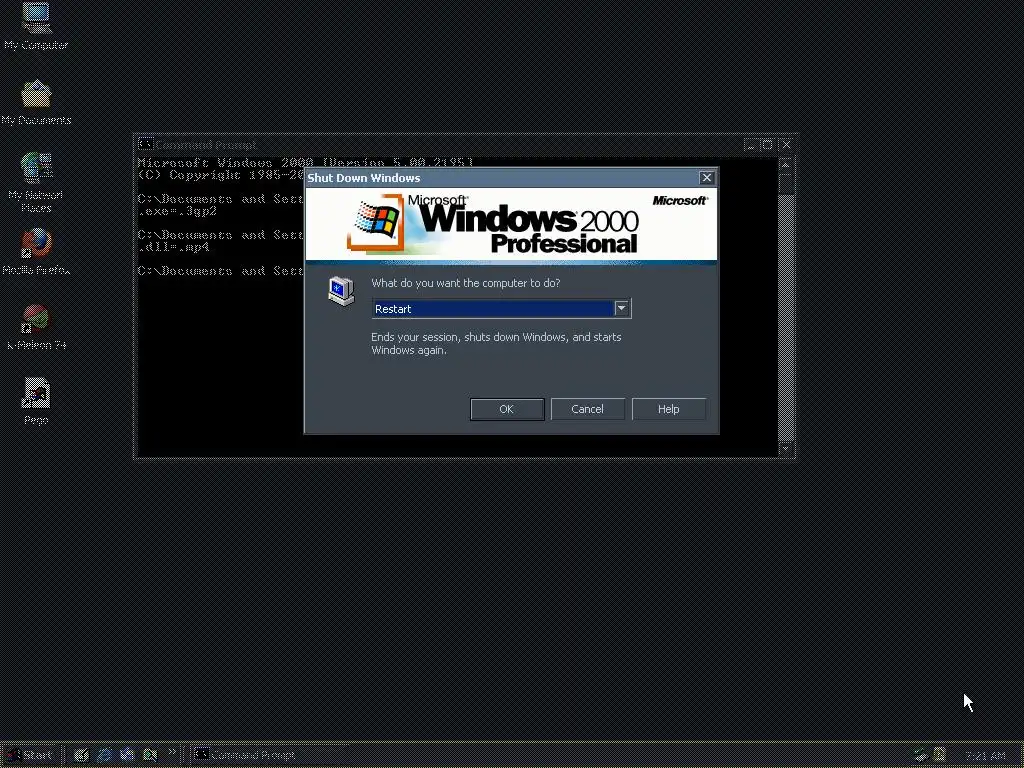Launch Internet Explorer from quick launch
The image size is (1024, 768).
104,755
